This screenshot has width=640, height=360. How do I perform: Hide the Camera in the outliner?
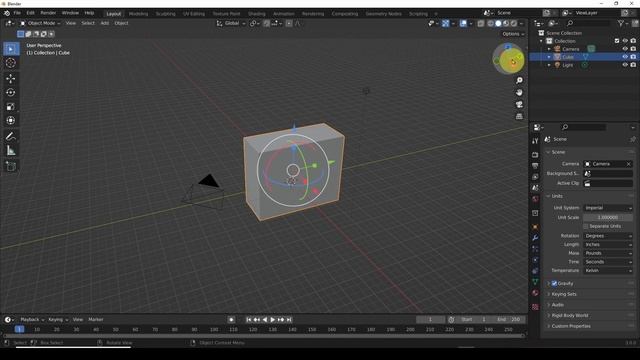[625, 49]
